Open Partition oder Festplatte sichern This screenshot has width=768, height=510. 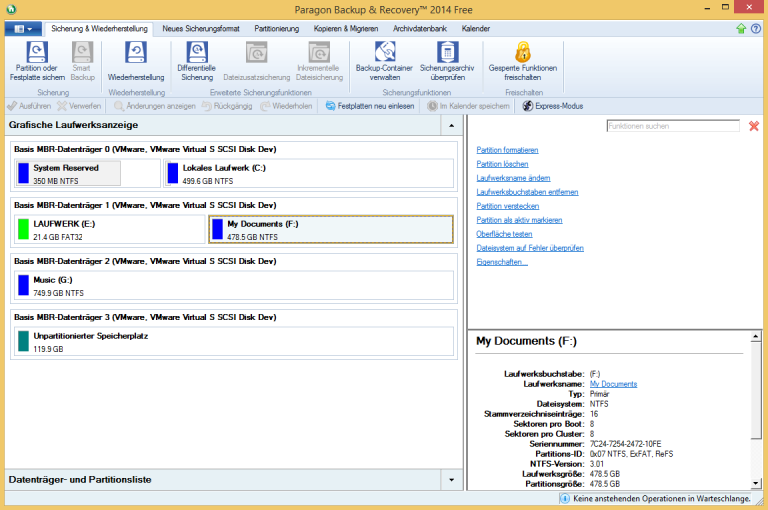pos(37,61)
